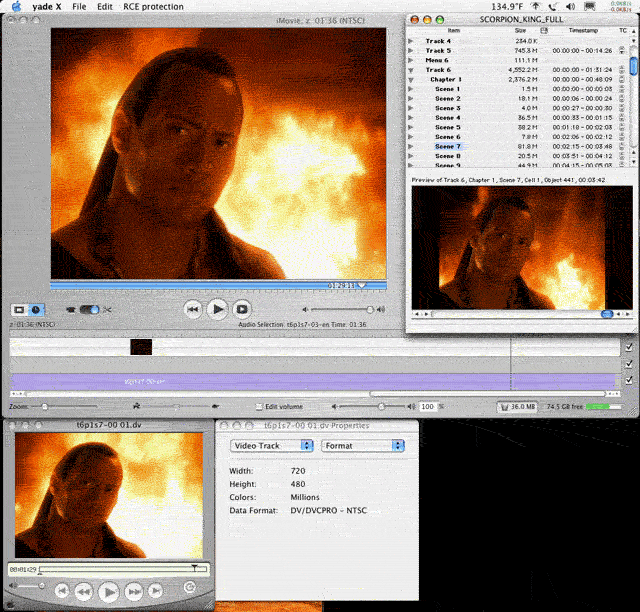Open the yade X application menu
The height and width of the screenshot is (612, 640).
pos(47,7)
